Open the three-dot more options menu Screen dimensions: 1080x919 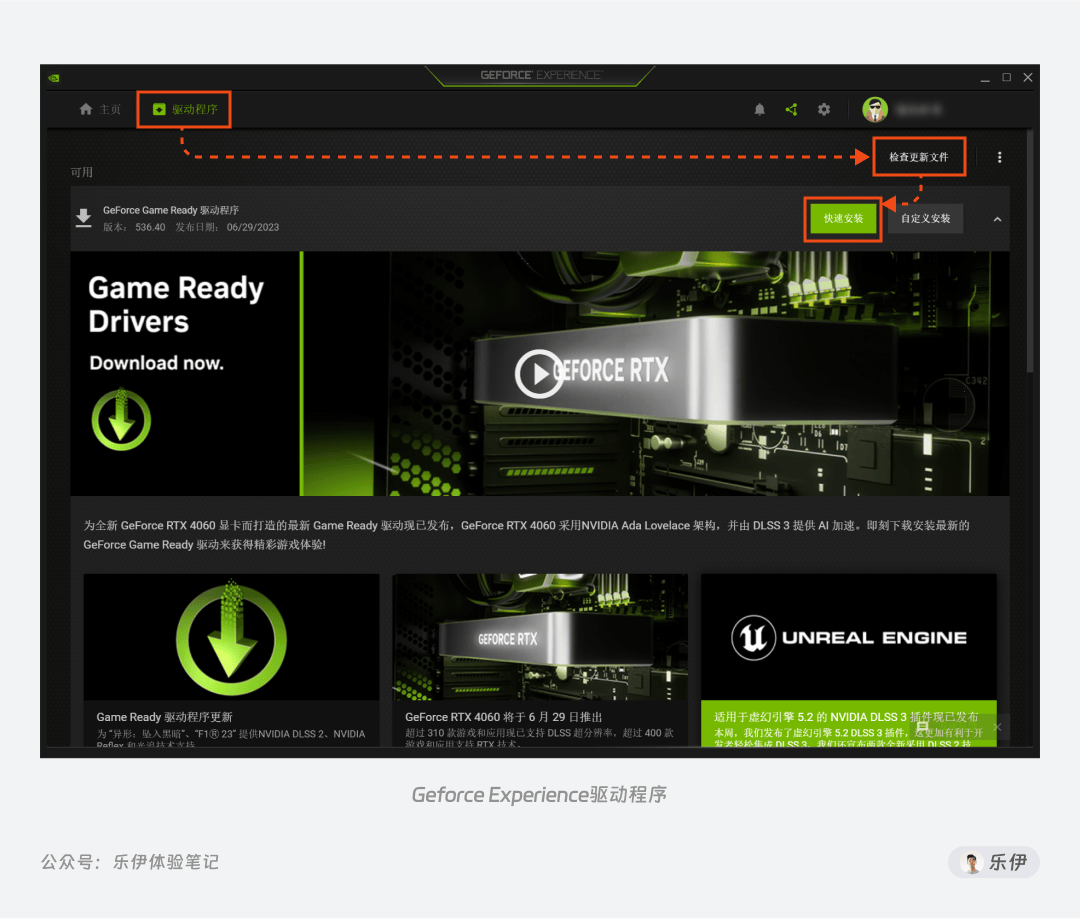pos(999,157)
